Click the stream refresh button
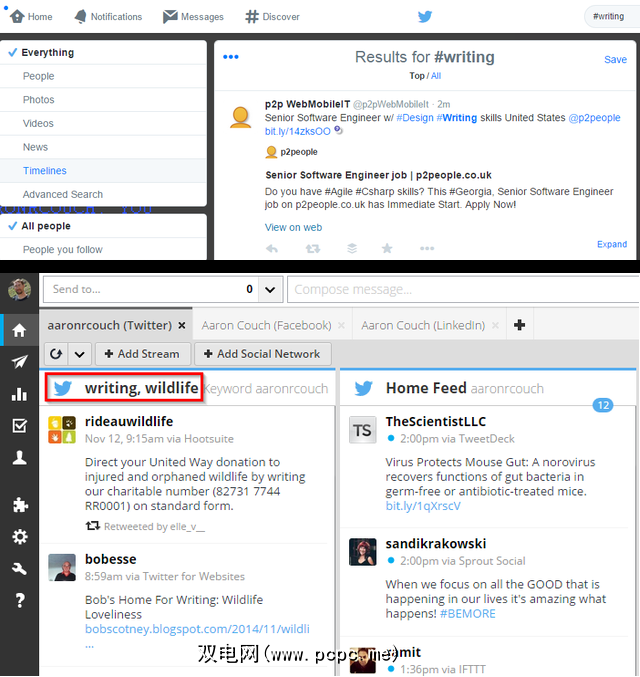 point(56,354)
